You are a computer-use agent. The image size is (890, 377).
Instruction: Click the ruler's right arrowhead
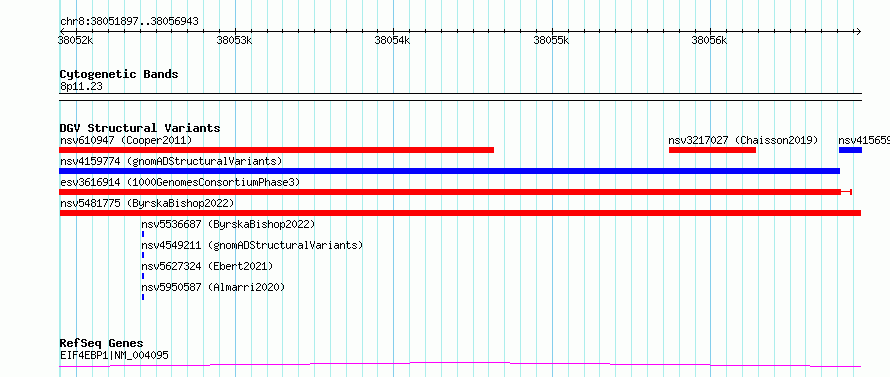click(x=858, y=31)
